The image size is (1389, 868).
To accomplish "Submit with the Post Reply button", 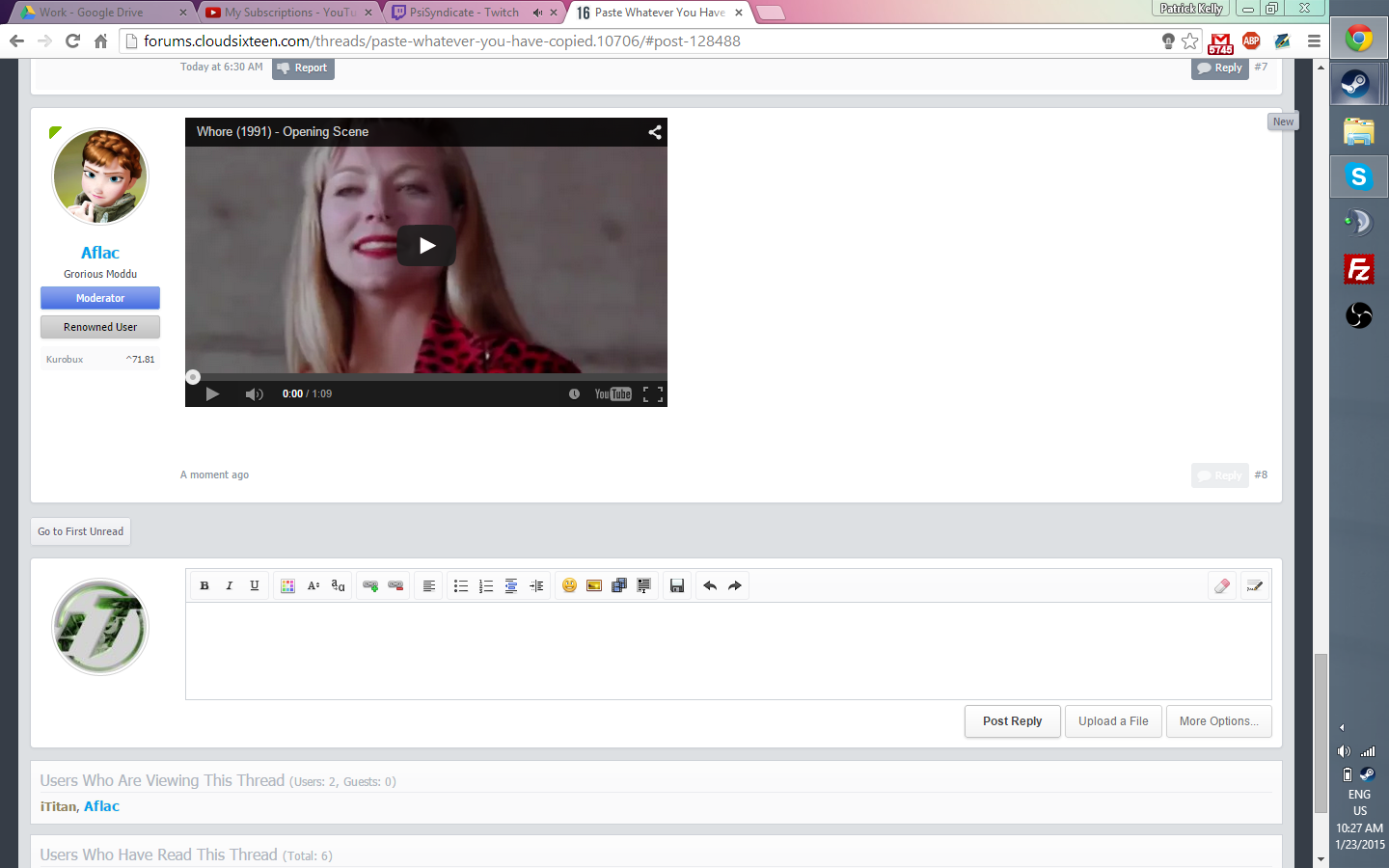I will (1013, 721).
